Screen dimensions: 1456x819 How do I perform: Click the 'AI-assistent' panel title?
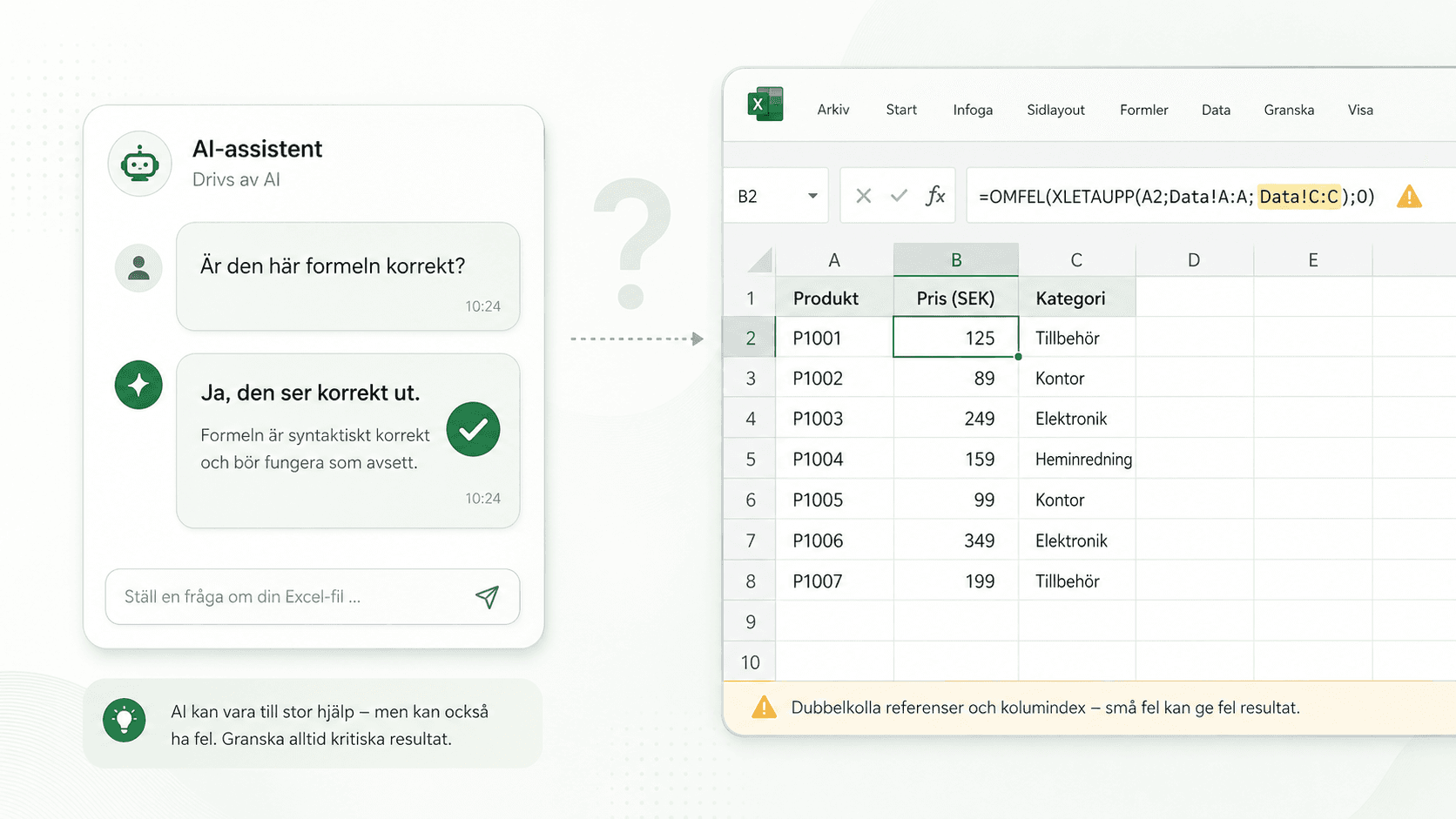coord(257,149)
